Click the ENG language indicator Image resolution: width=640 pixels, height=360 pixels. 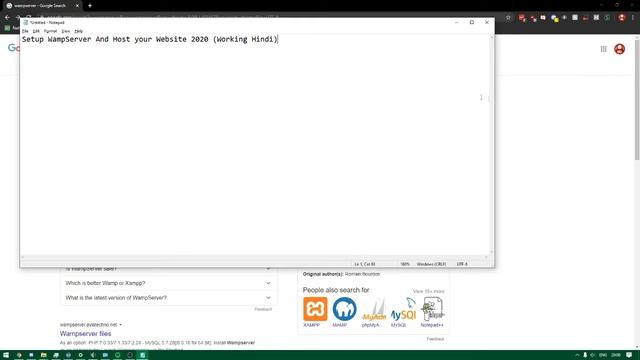[603, 355]
